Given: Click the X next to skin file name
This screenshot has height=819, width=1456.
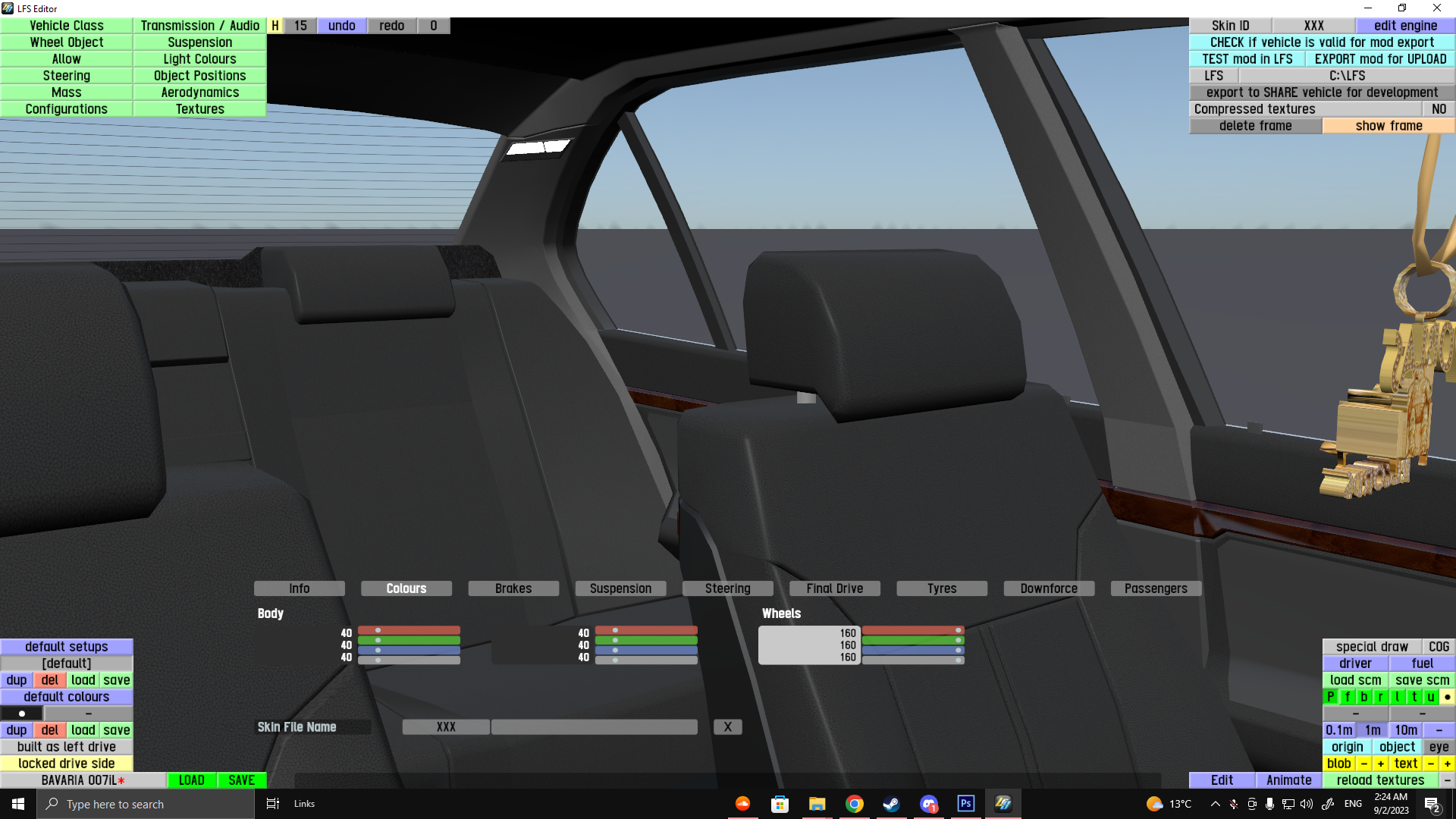Looking at the screenshot, I should tap(727, 727).
